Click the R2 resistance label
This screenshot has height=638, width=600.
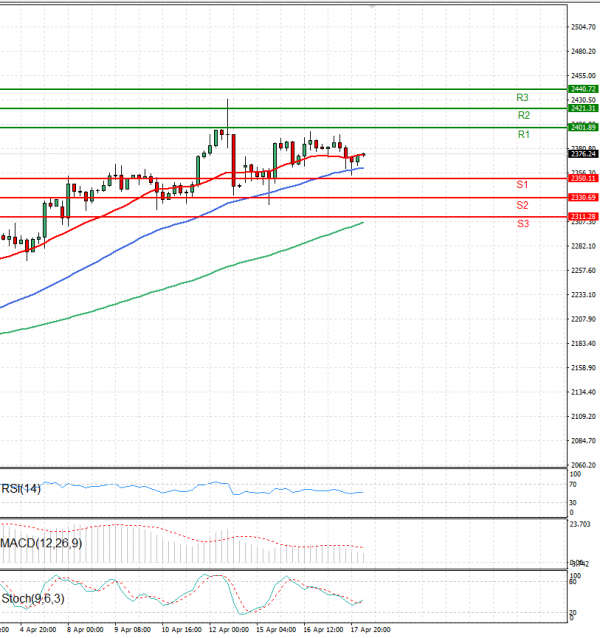click(x=524, y=116)
